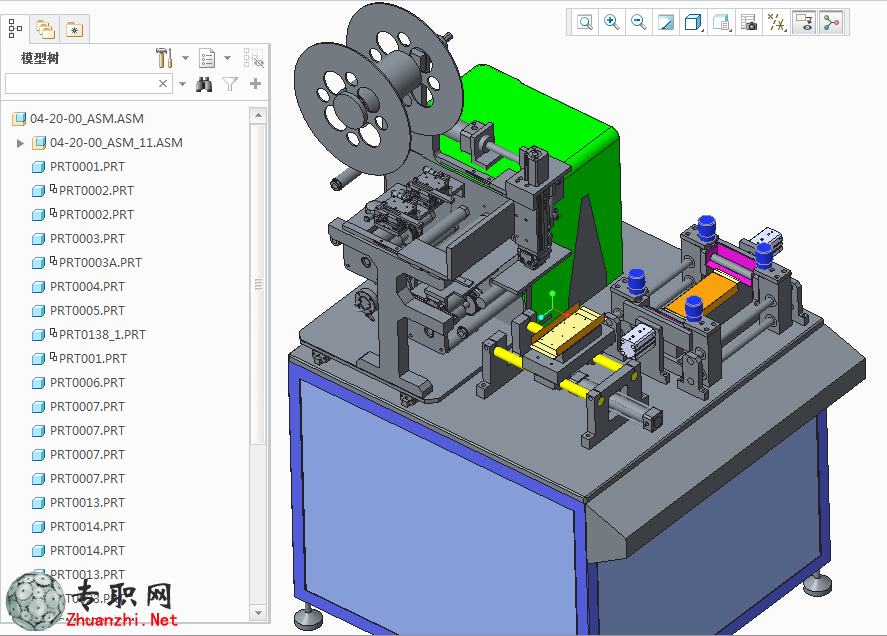This screenshot has height=636, width=887.
Task: Open the binoculars search tool
Action: (x=204, y=84)
